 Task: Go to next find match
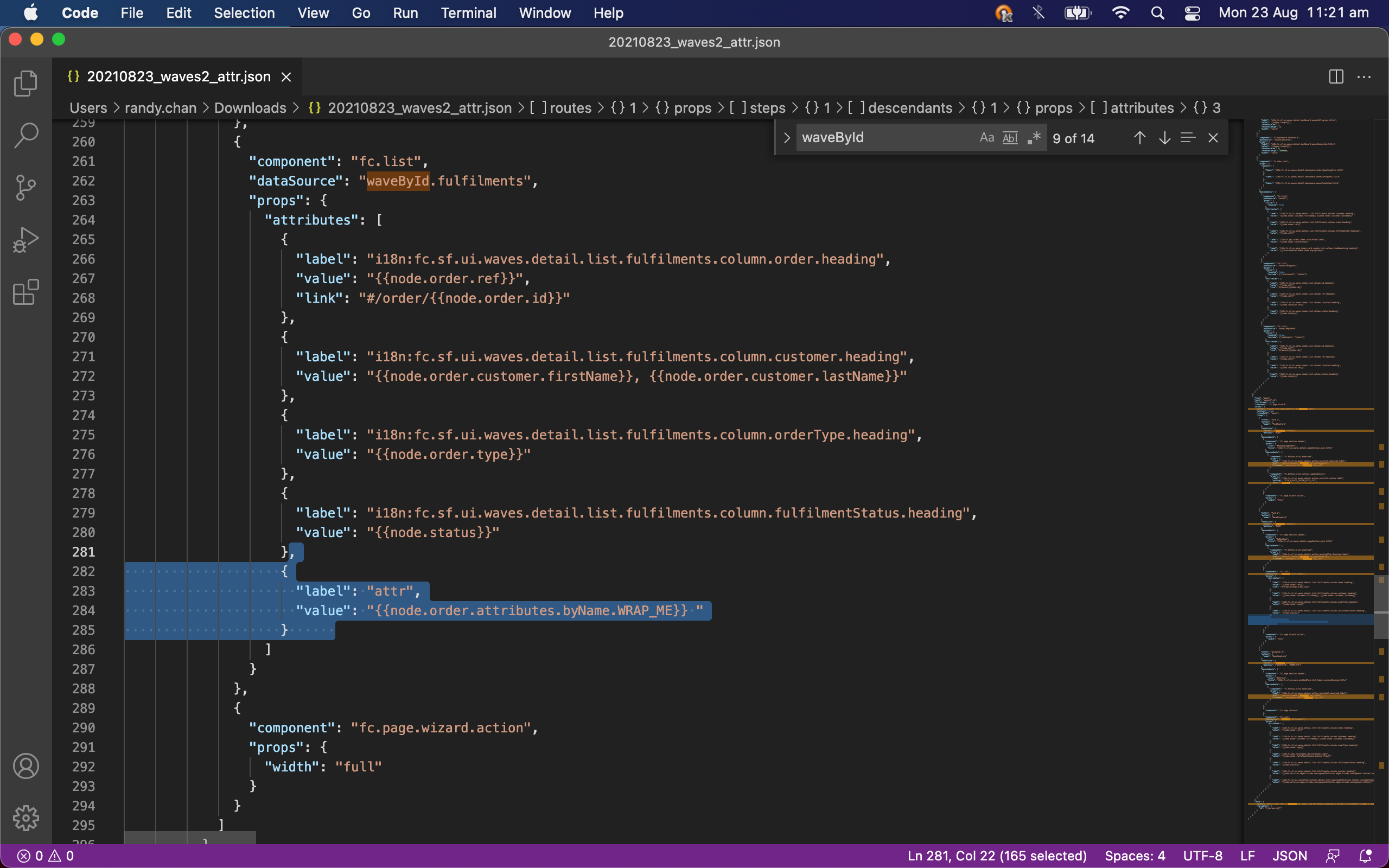[x=1164, y=138]
